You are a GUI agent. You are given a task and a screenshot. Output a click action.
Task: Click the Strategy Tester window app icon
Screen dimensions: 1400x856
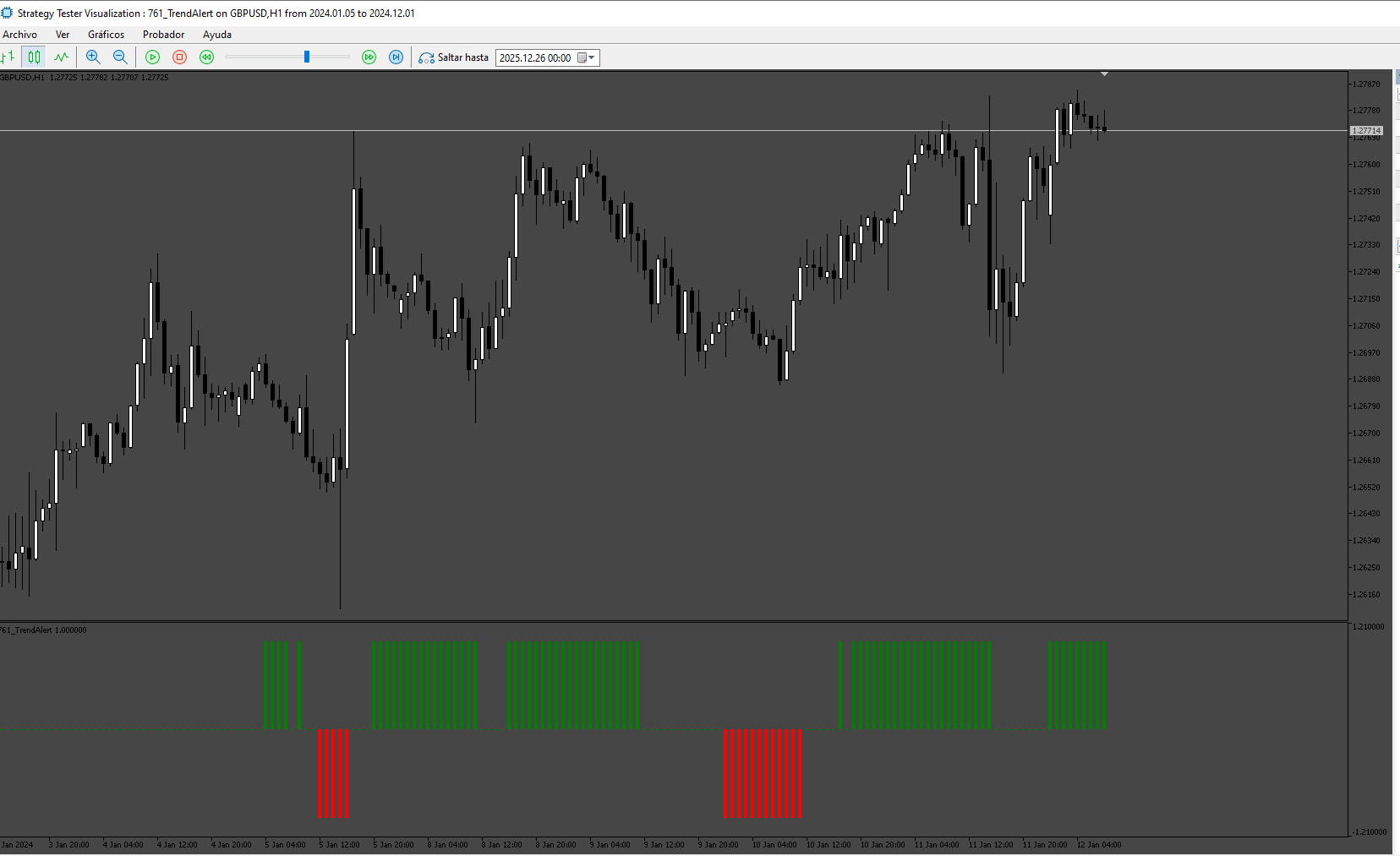(7, 13)
